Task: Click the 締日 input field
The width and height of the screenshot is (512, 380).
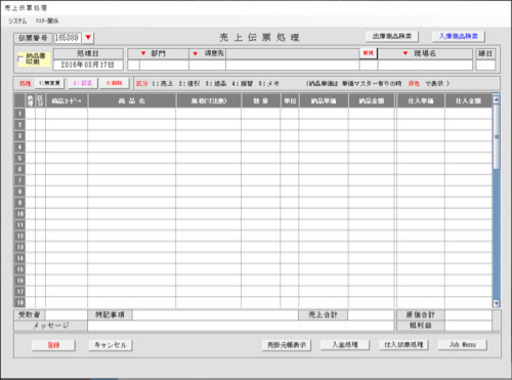Action: [x=485, y=65]
